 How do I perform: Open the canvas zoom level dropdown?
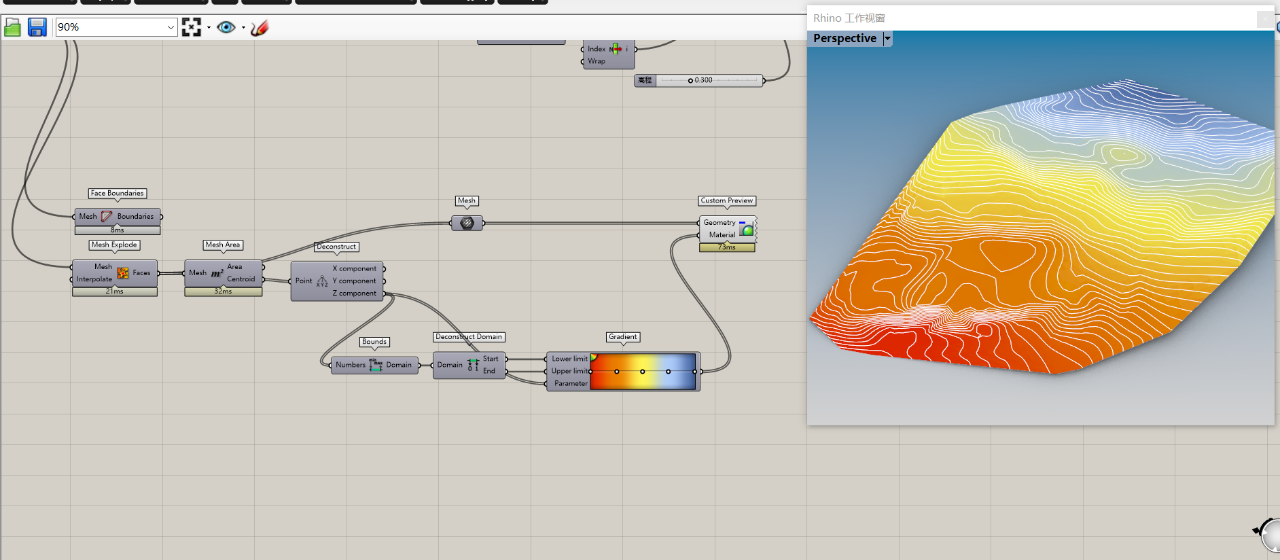(x=171, y=28)
